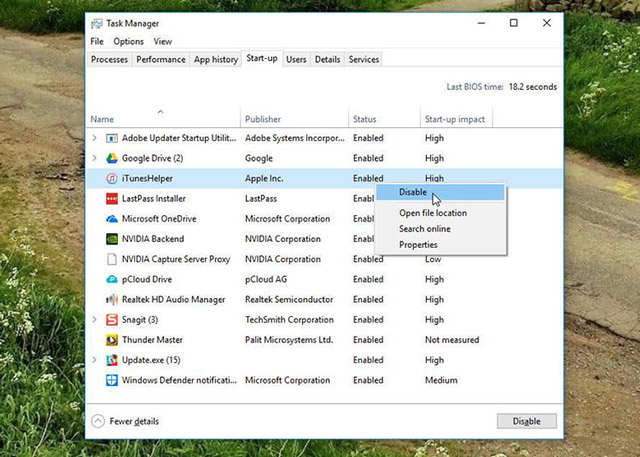Click the Thunder Master icon
The image size is (640, 457).
(x=111, y=340)
